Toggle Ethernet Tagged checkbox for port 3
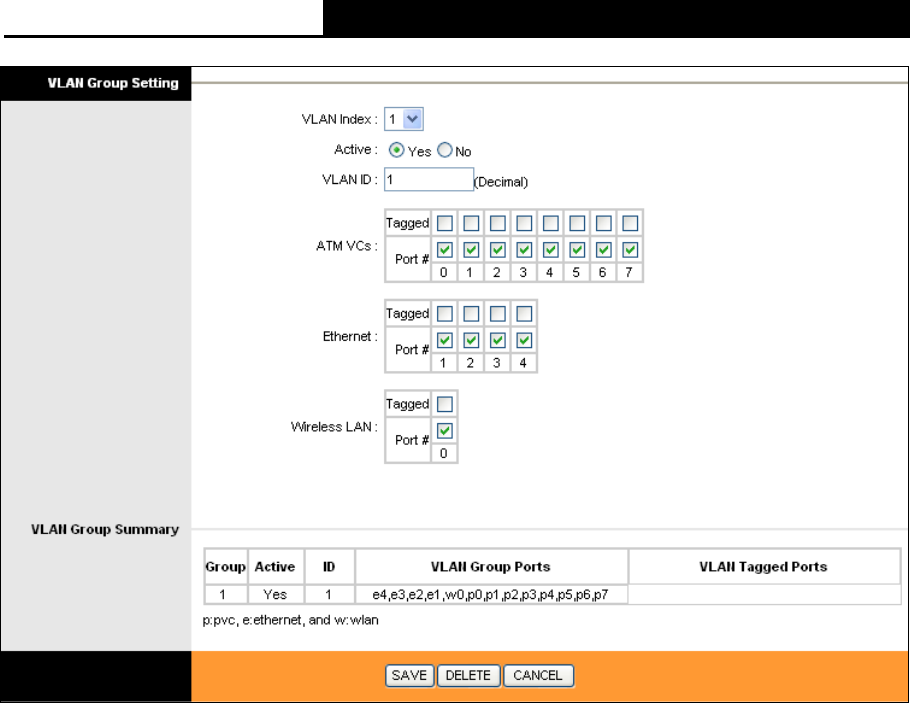This screenshot has height=703, width=910. coord(498,314)
